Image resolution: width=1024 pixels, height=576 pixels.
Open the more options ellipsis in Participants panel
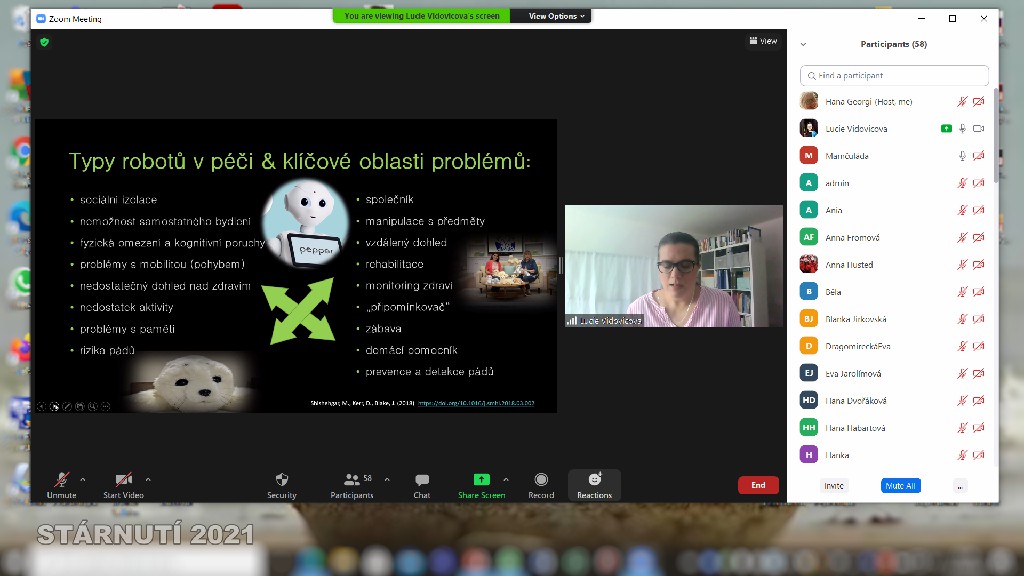point(959,486)
